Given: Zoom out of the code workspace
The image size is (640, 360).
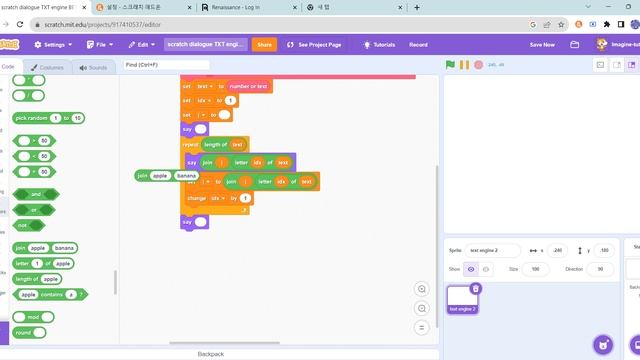Looking at the screenshot, I should 422,308.
